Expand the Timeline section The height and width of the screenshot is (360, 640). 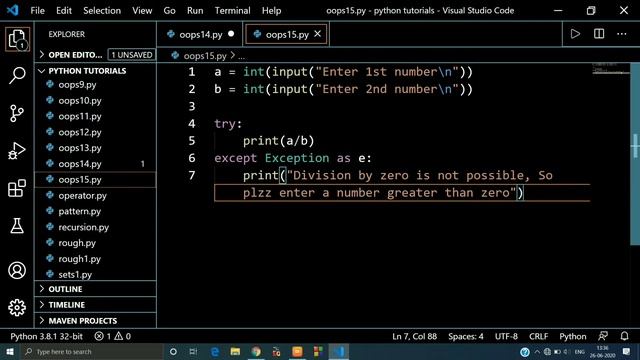pos(96,305)
